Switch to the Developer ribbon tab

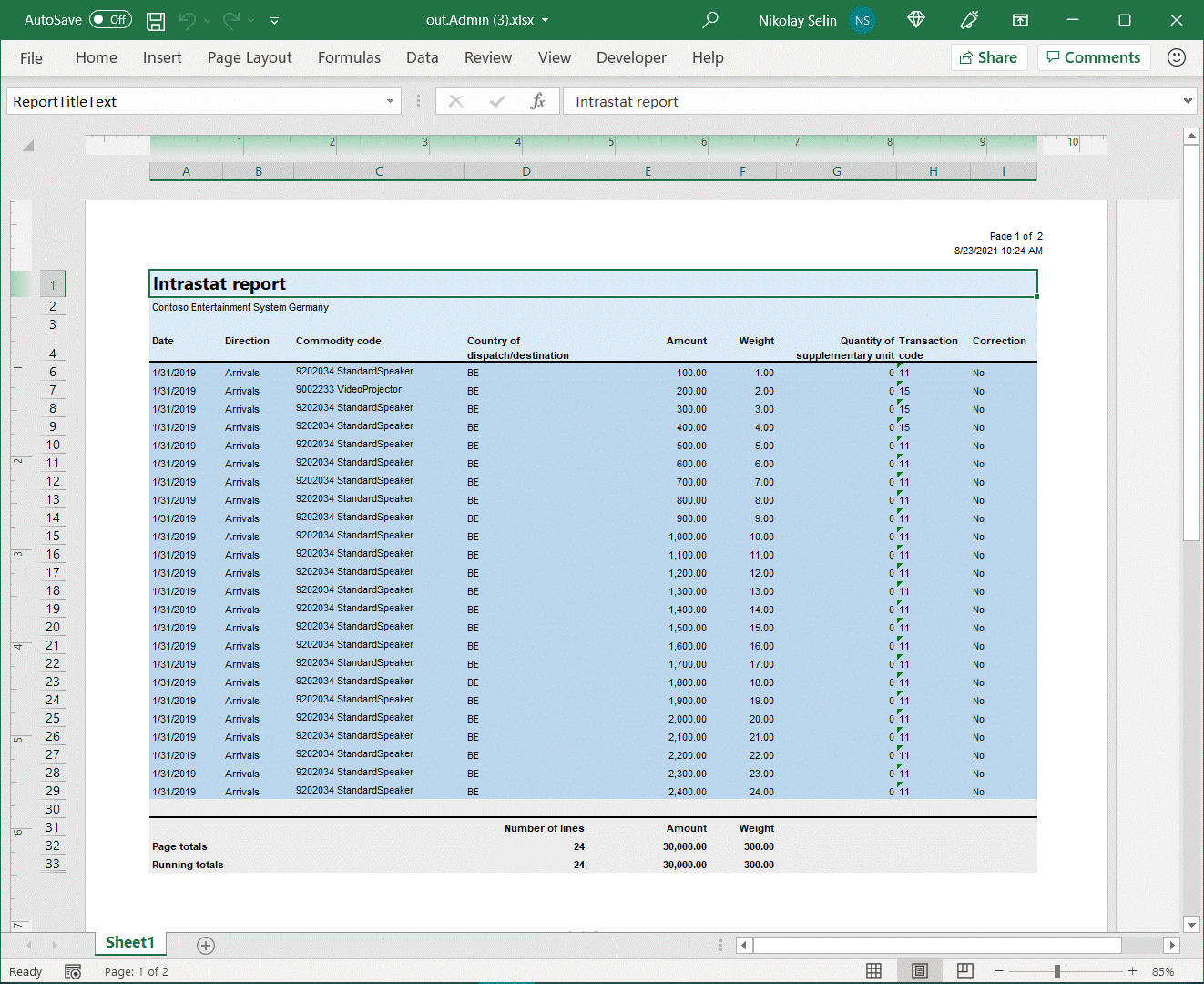click(x=631, y=57)
